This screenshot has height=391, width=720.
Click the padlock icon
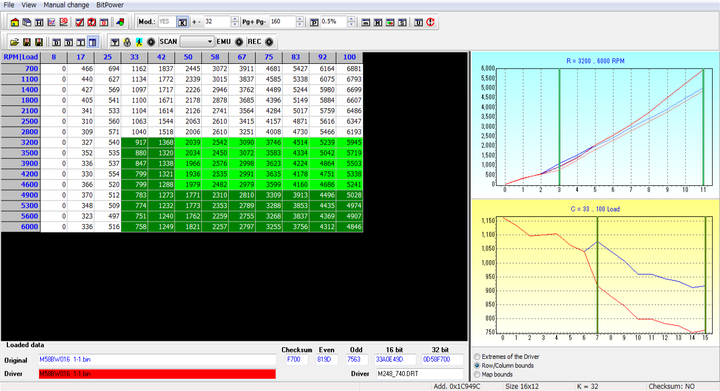[127, 42]
